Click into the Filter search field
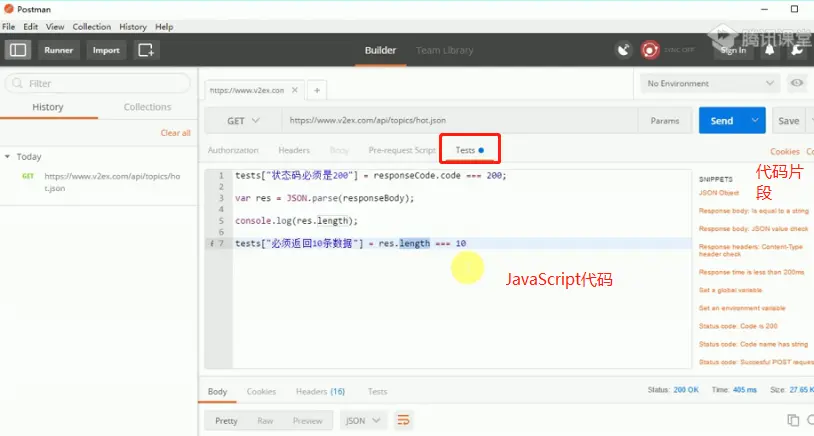This screenshot has width=814, height=436. click(x=99, y=83)
